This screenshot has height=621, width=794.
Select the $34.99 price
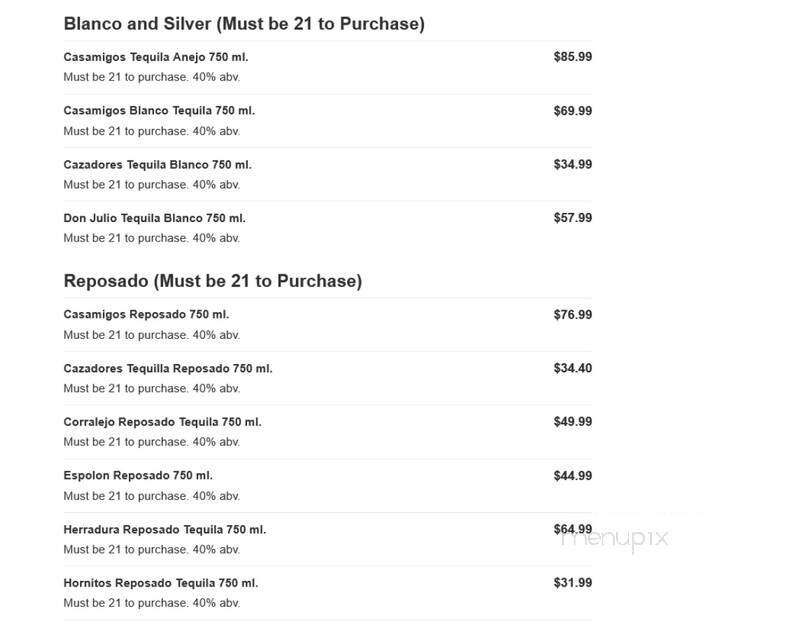coord(572,165)
